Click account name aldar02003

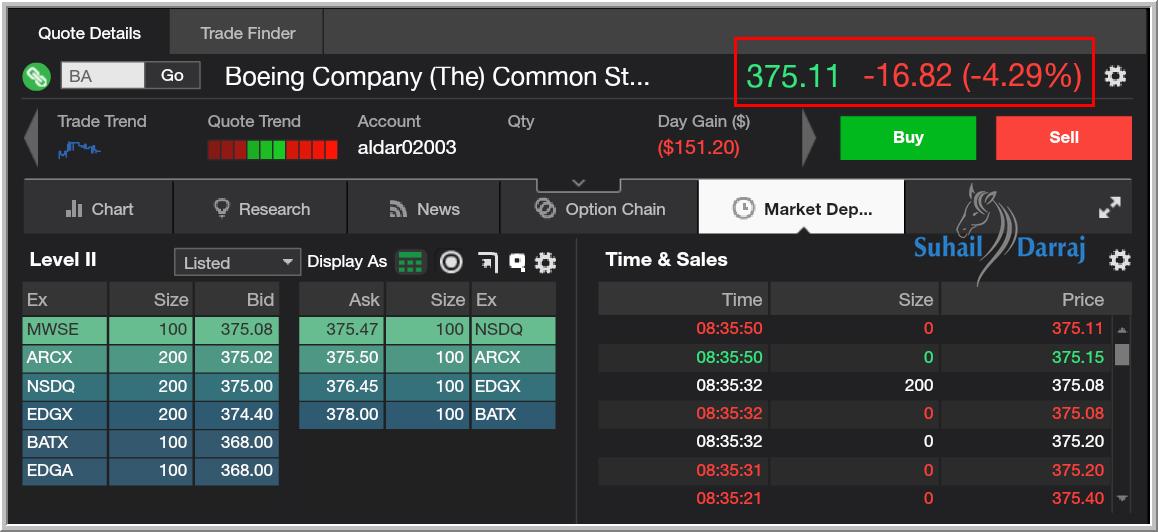[x=407, y=148]
